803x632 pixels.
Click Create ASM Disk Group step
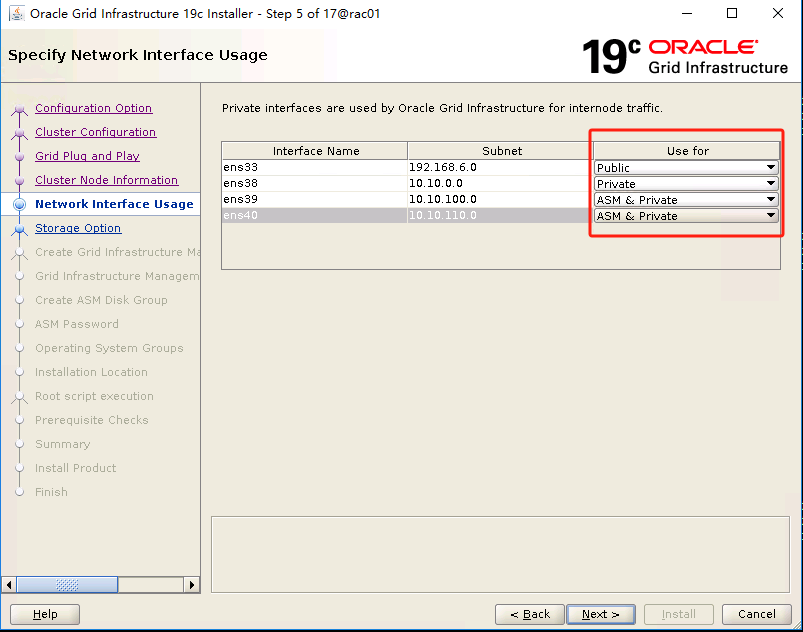tap(101, 300)
